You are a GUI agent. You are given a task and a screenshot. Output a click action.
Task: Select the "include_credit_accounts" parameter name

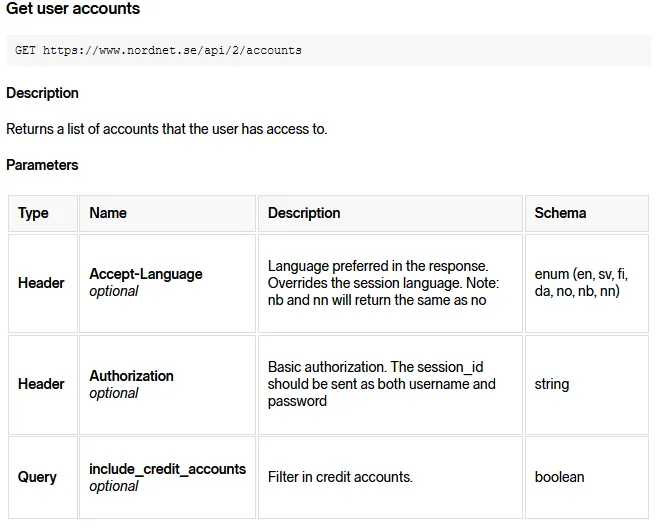(x=167, y=469)
